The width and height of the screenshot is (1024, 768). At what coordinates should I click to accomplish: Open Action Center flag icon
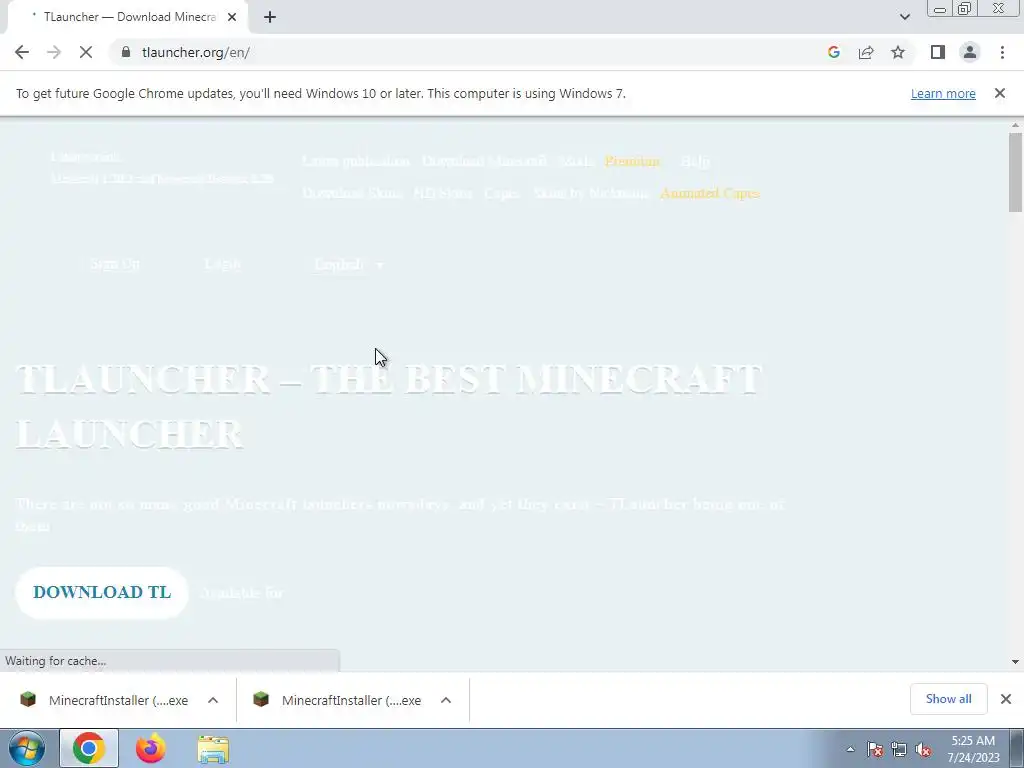point(875,749)
